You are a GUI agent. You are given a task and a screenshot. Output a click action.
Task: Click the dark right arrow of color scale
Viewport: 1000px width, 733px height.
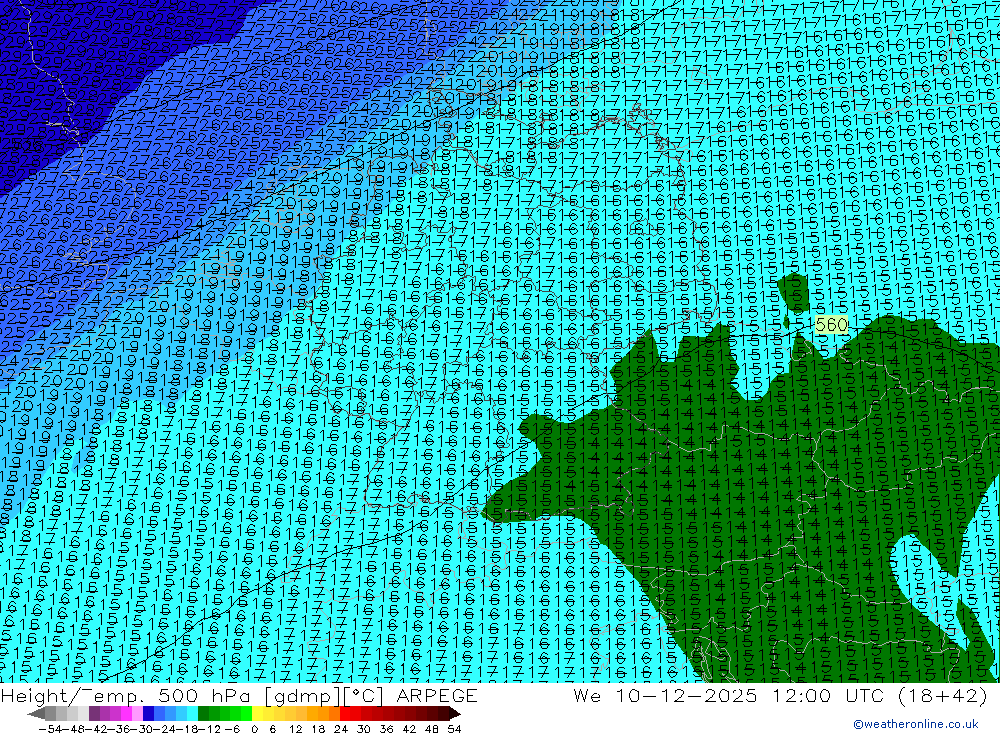click(x=455, y=714)
